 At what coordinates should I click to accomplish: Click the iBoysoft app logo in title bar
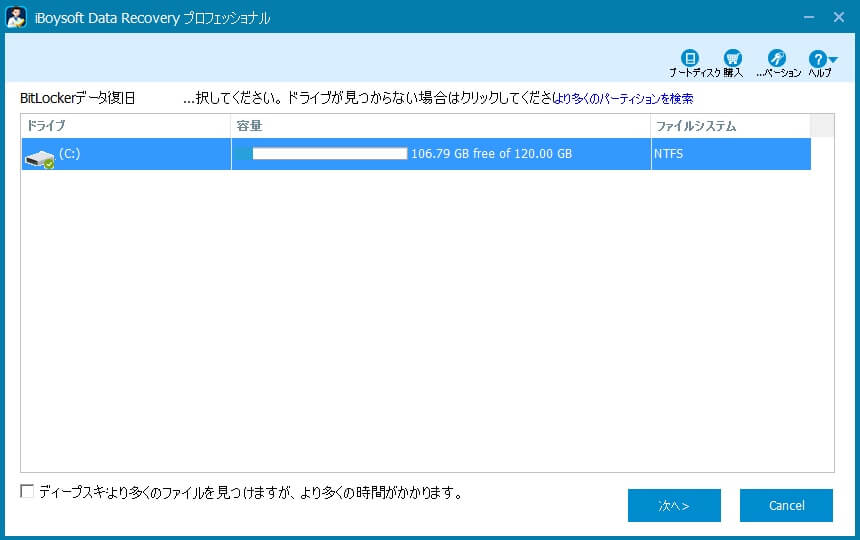16,17
